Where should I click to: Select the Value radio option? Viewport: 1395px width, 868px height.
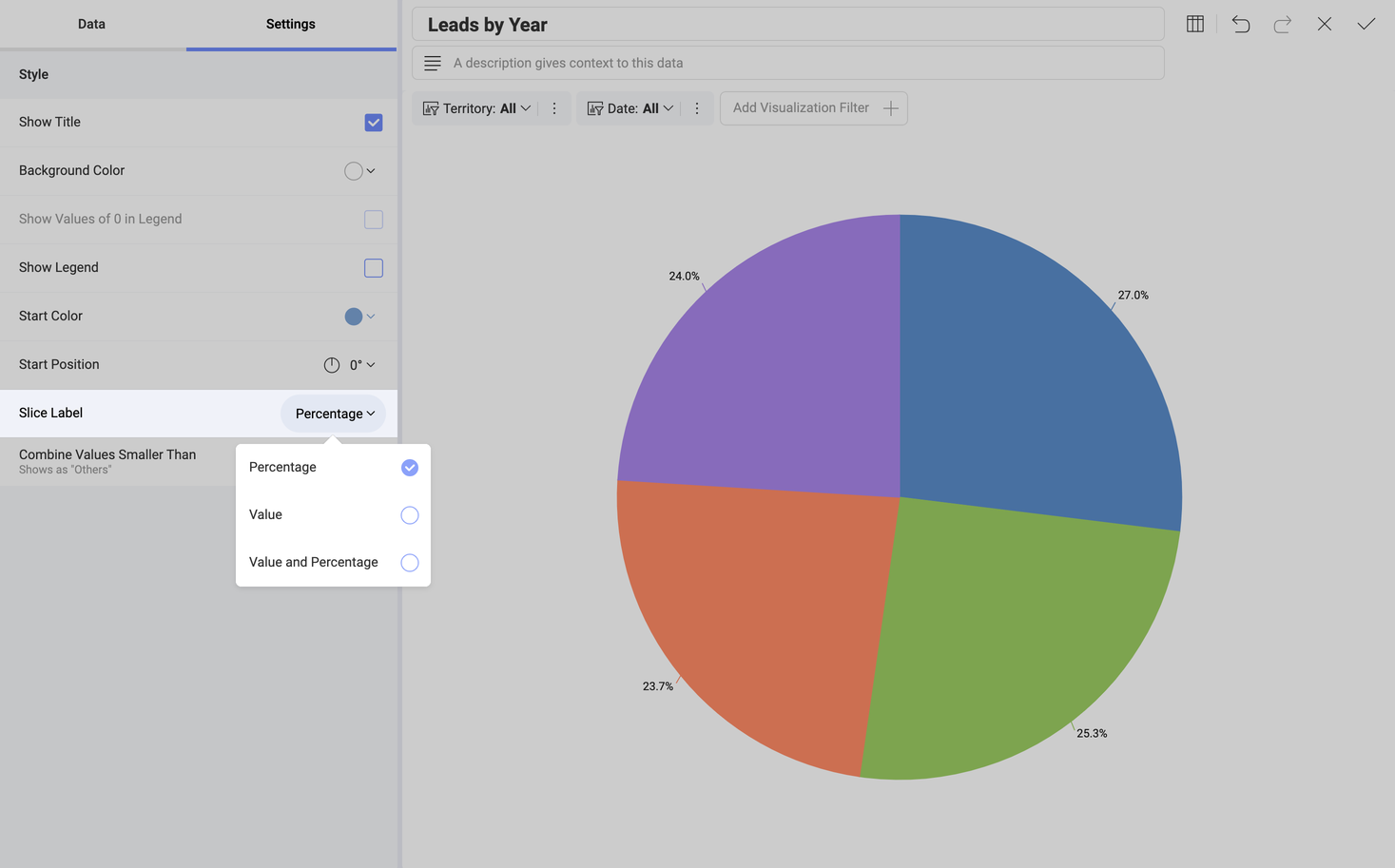(410, 515)
